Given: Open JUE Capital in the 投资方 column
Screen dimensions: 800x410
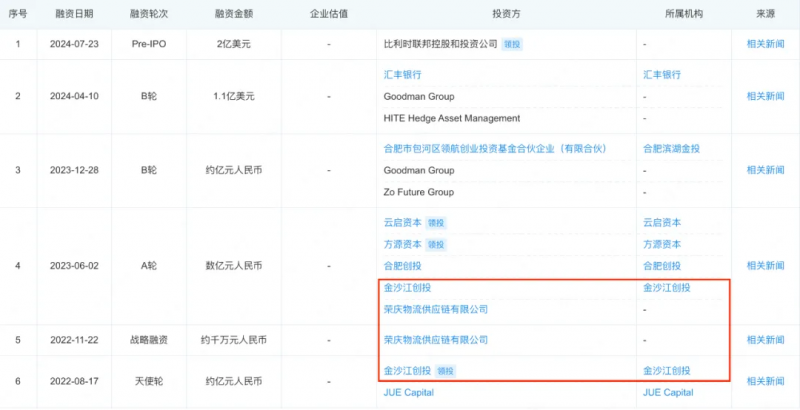Looking at the screenshot, I should [409, 392].
